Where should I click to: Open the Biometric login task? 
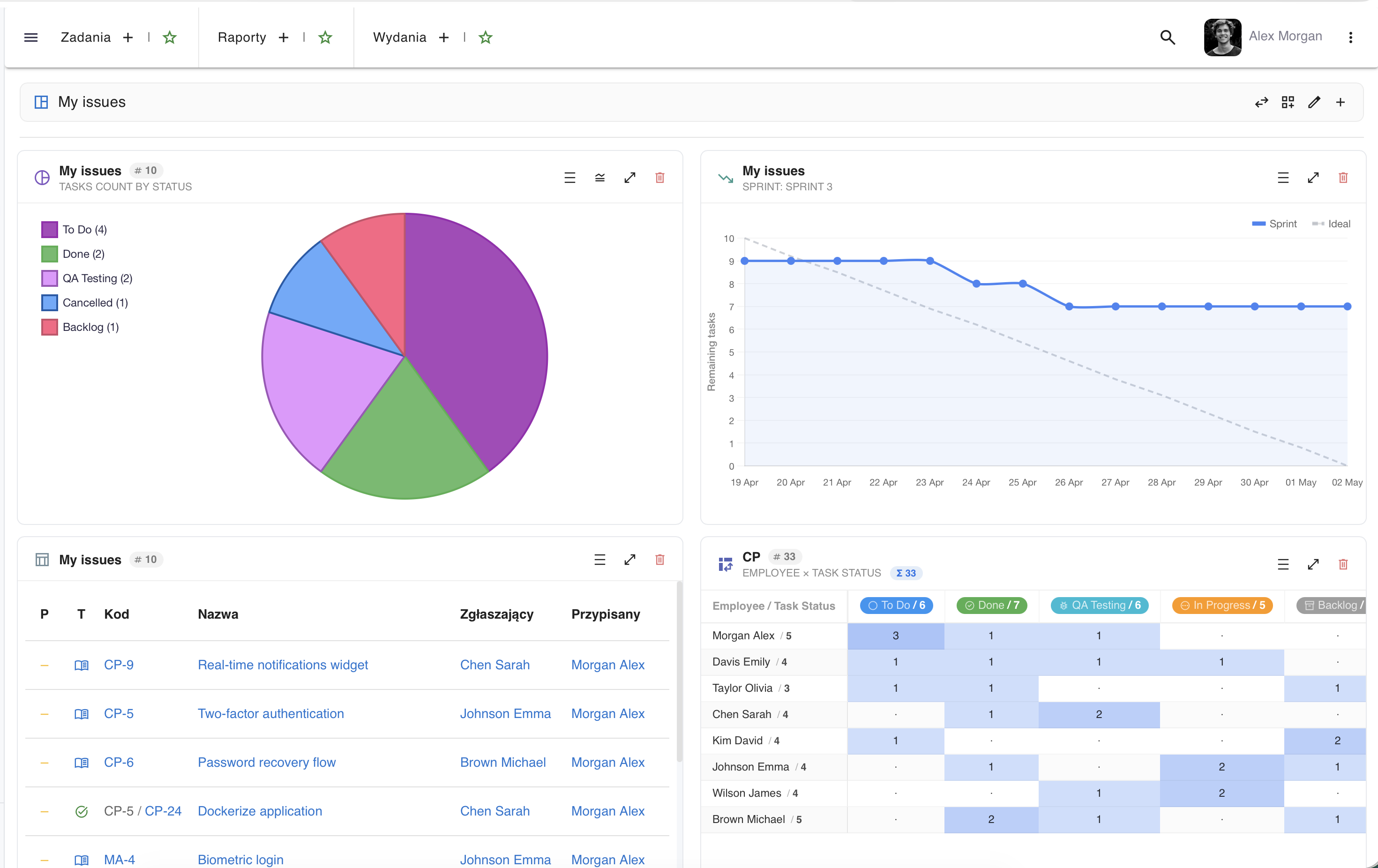(240, 860)
